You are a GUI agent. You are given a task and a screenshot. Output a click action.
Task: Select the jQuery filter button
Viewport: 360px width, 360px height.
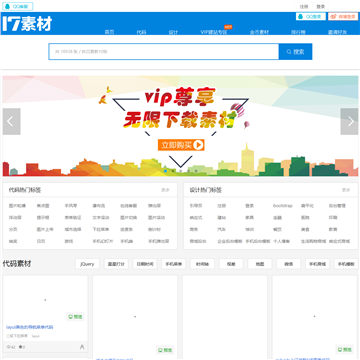coord(87,264)
